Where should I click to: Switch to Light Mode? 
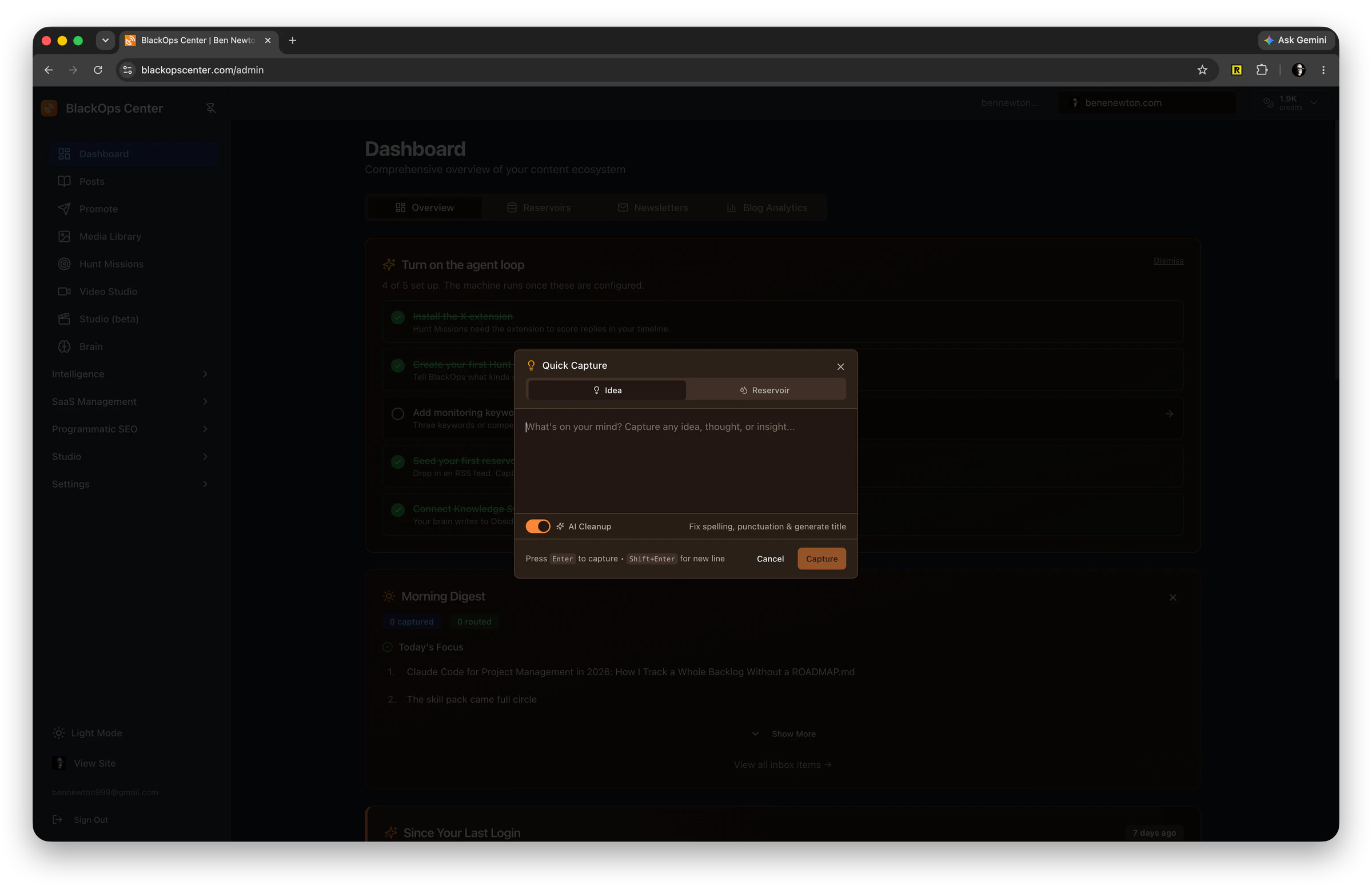pyautogui.click(x=87, y=733)
